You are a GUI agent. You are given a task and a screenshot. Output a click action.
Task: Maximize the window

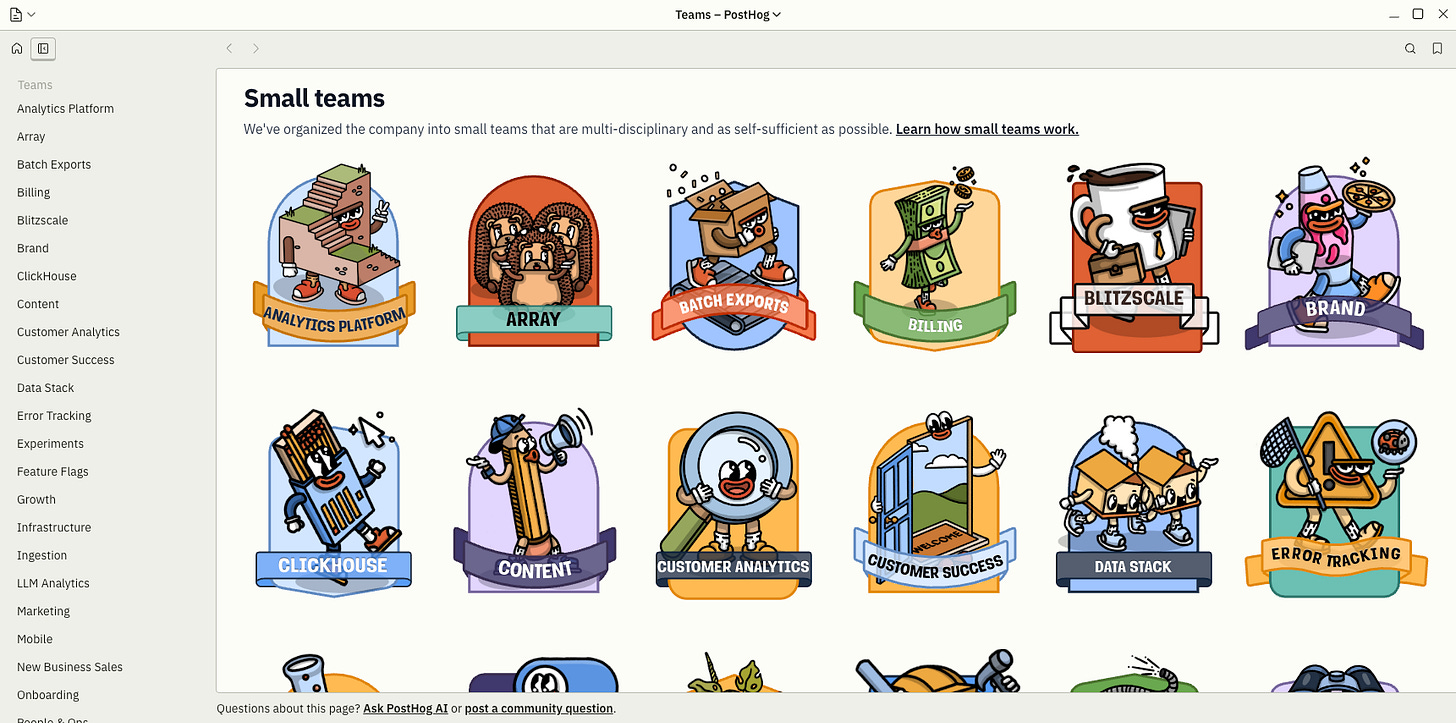point(1418,14)
